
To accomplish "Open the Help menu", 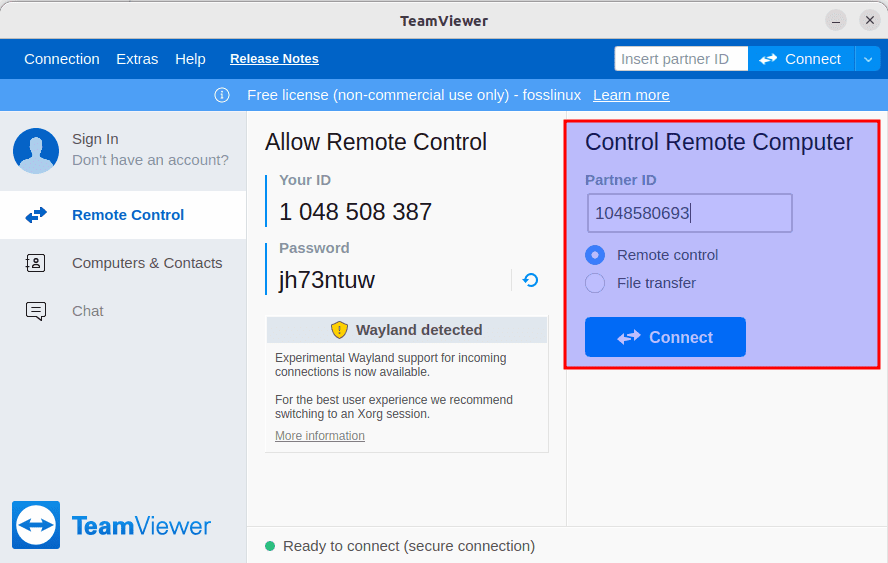I will coord(190,59).
